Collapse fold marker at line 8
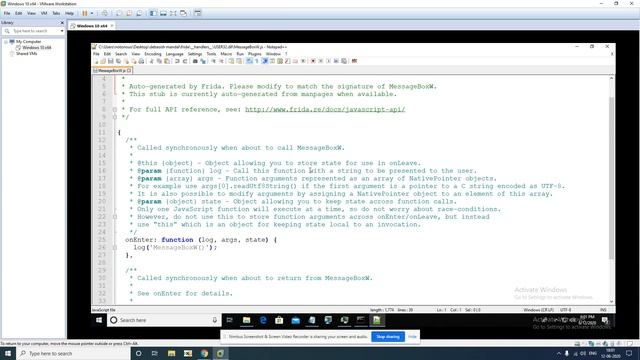640x360 pixels. (x=115, y=109)
